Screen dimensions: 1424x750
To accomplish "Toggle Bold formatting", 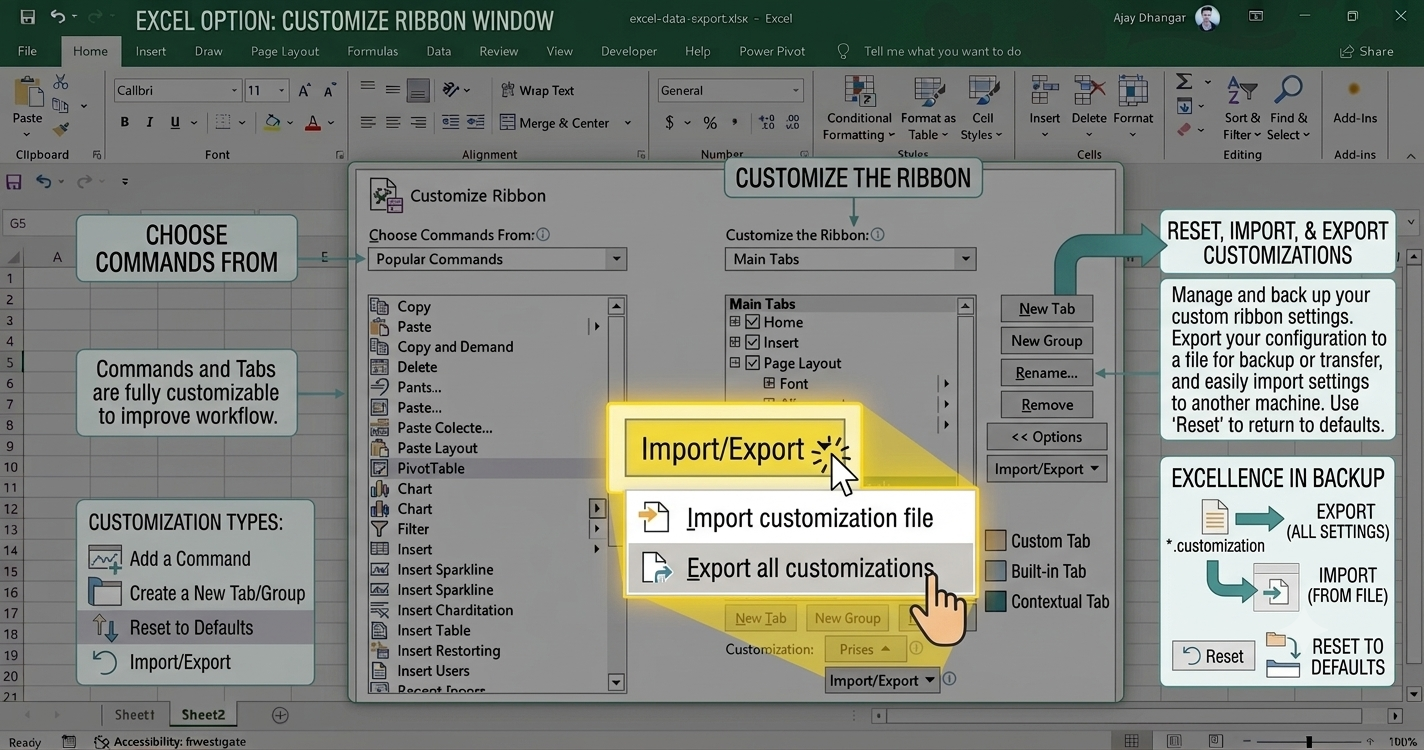I will pyautogui.click(x=125, y=123).
